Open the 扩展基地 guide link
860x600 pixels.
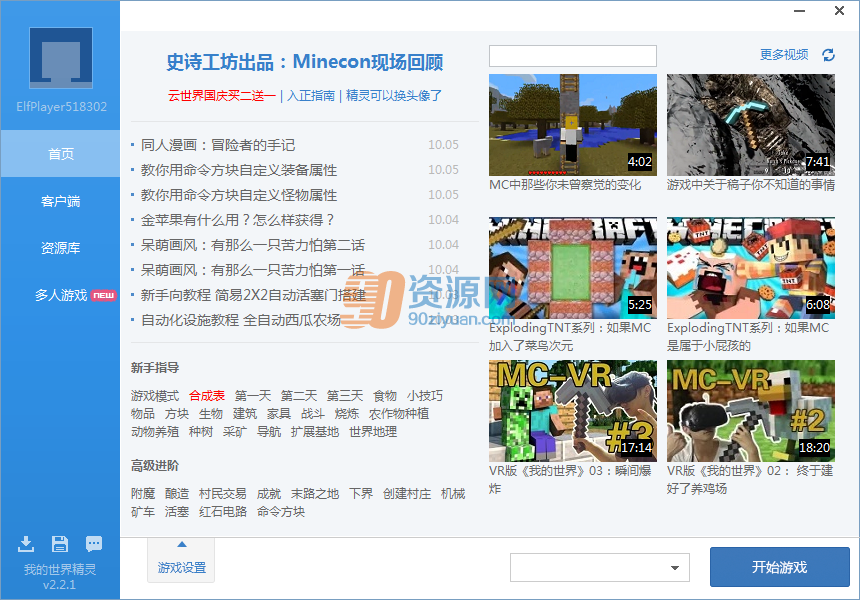(315, 432)
